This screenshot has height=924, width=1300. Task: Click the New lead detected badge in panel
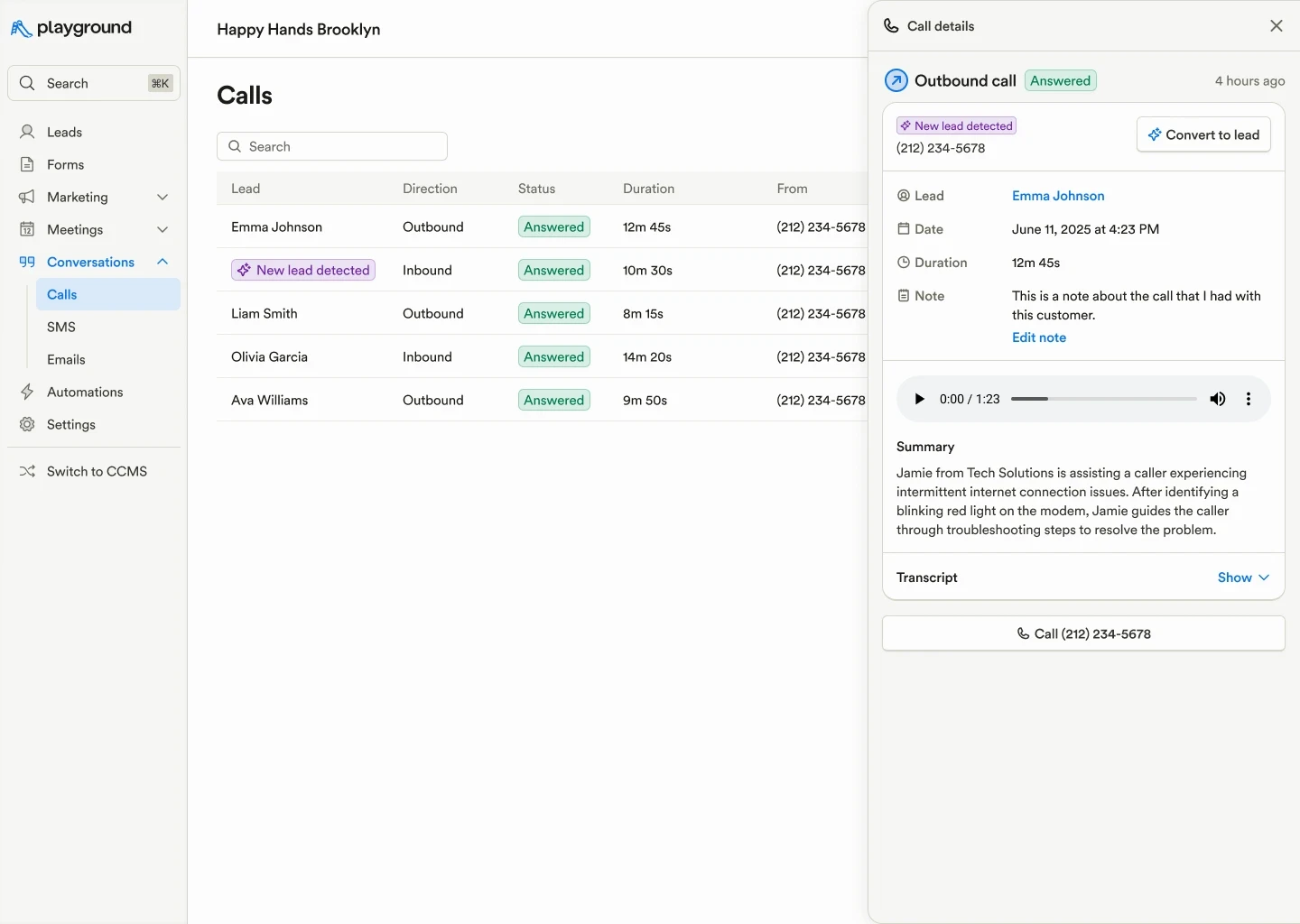956,125
